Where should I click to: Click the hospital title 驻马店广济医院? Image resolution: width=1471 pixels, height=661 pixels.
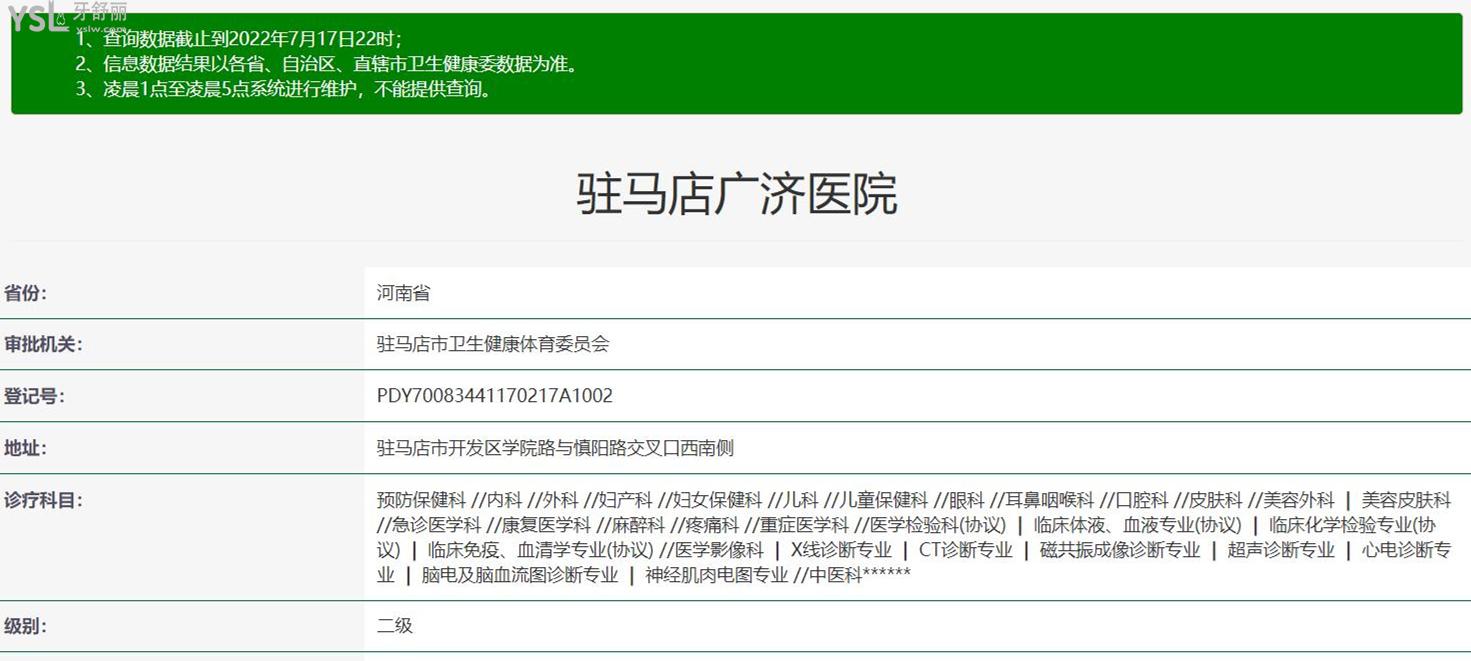[737, 193]
